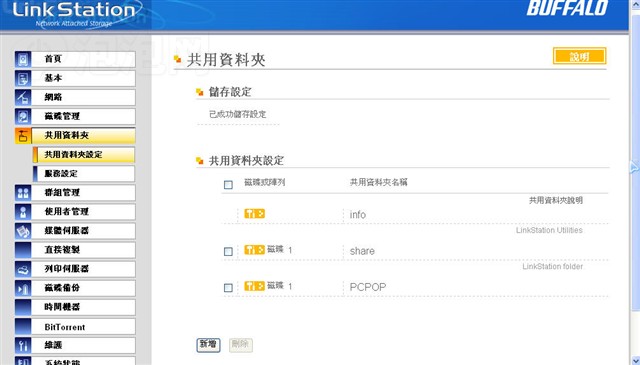The image size is (640, 365).
Task: Select the 共用資料夾設定 submenu item
Action: [x=84, y=155]
